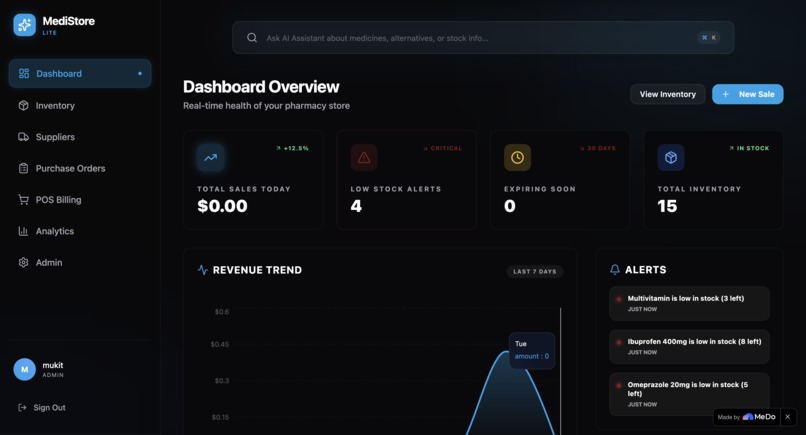806x435 pixels.
Task: Click the $0.6 axis label on chart
Action: (222, 312)
